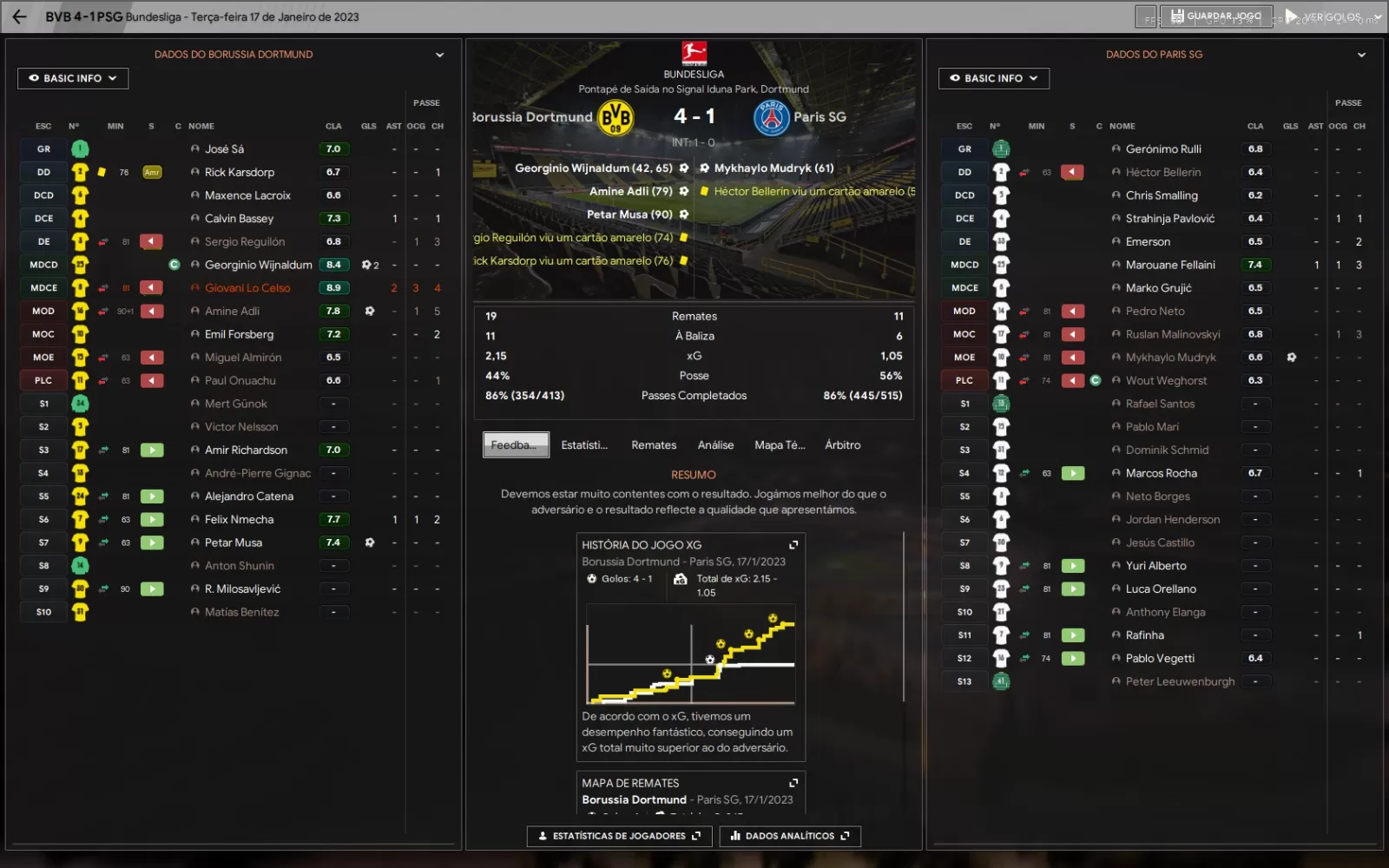1389x868 pixels.
Task: Open the Estatísti... tab
Action: [584, 444]
